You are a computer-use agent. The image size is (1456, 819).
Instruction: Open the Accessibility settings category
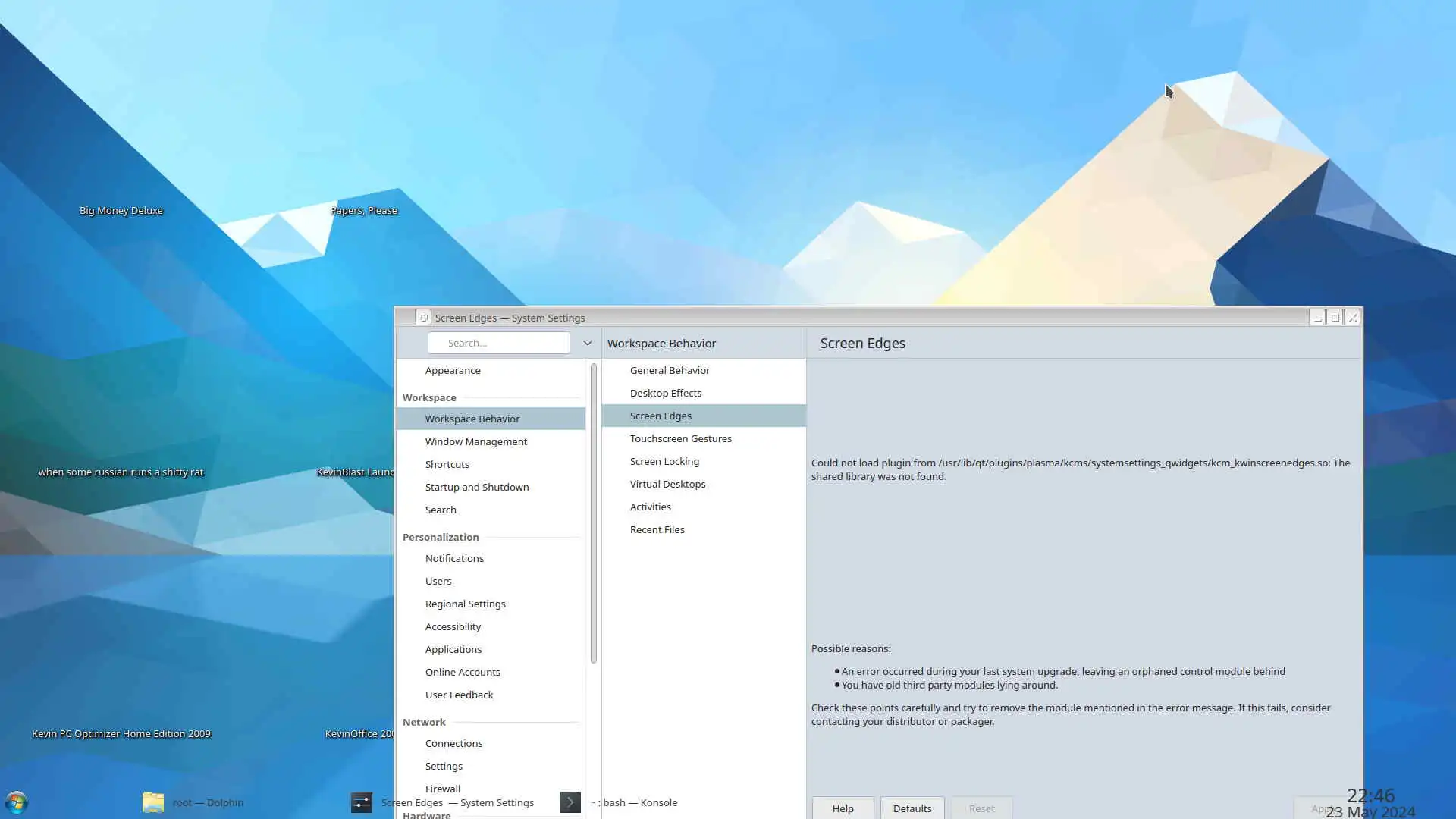453,626
